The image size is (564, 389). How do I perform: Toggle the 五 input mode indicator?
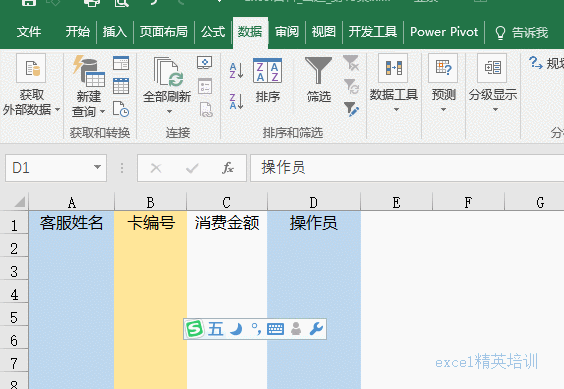(x=215, y=329)
